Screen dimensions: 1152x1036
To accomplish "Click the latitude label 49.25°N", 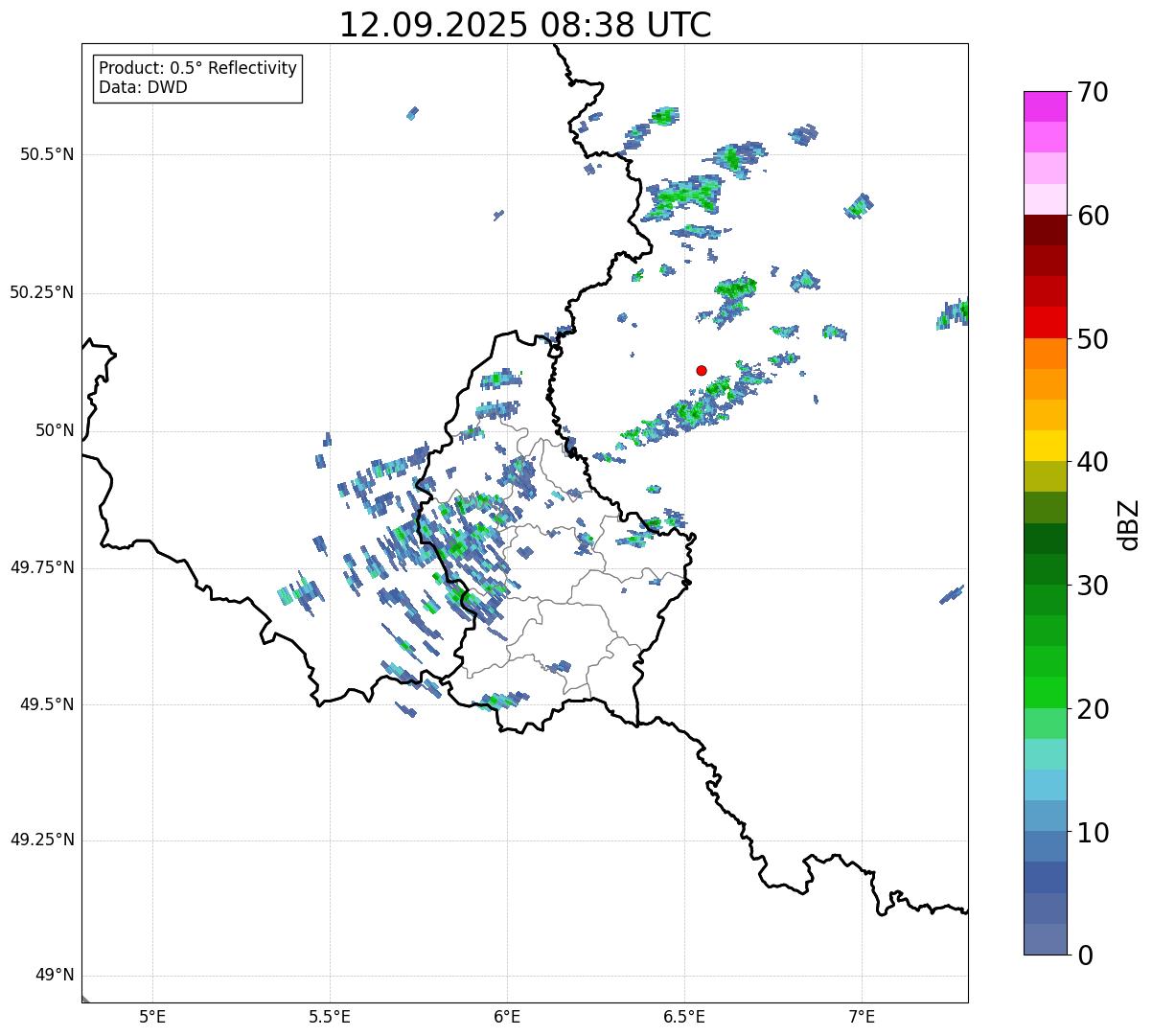I will [x=41, y=840].
